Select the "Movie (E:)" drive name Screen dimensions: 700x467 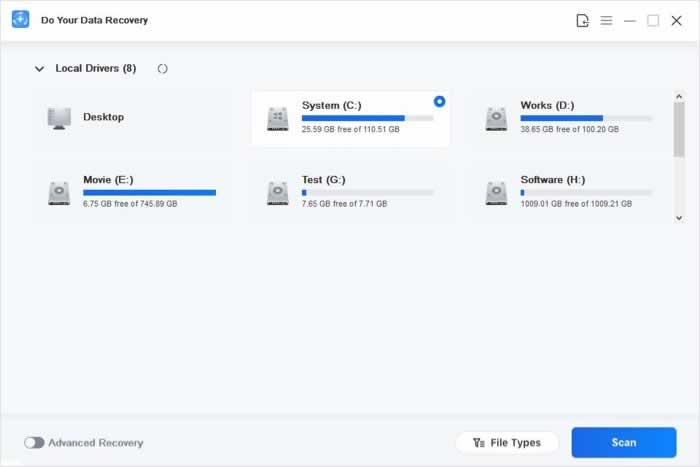108,180
